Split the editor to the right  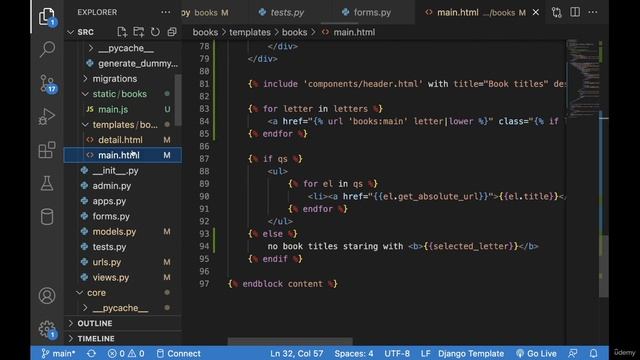click(x=575, y=12)
